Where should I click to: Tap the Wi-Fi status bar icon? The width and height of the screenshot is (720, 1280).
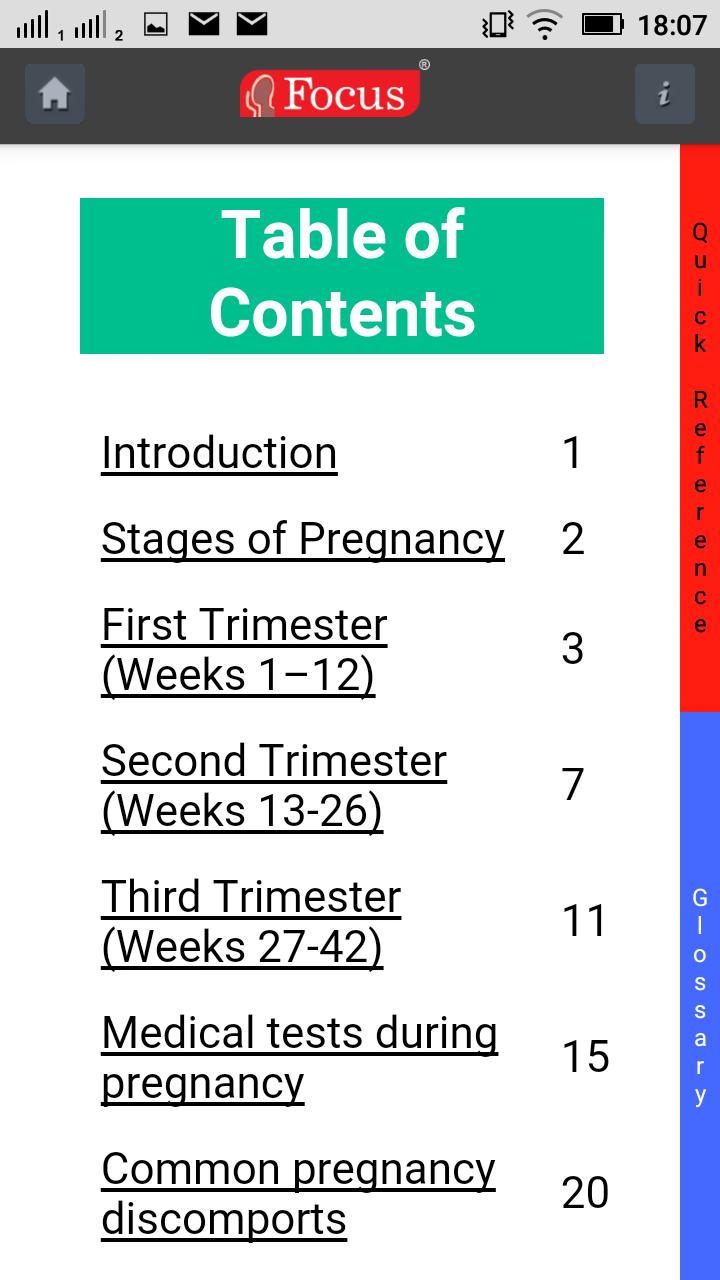pos(545,24)
